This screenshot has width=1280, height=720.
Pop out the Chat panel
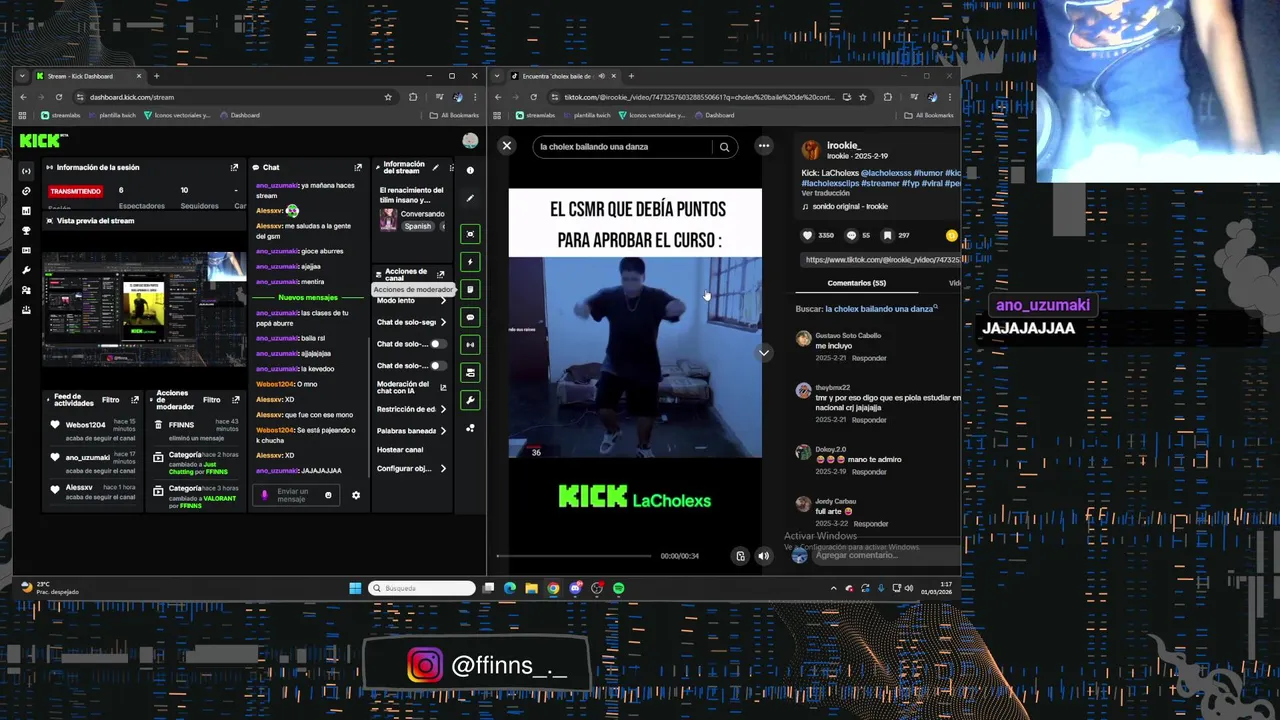pos(358,167)
